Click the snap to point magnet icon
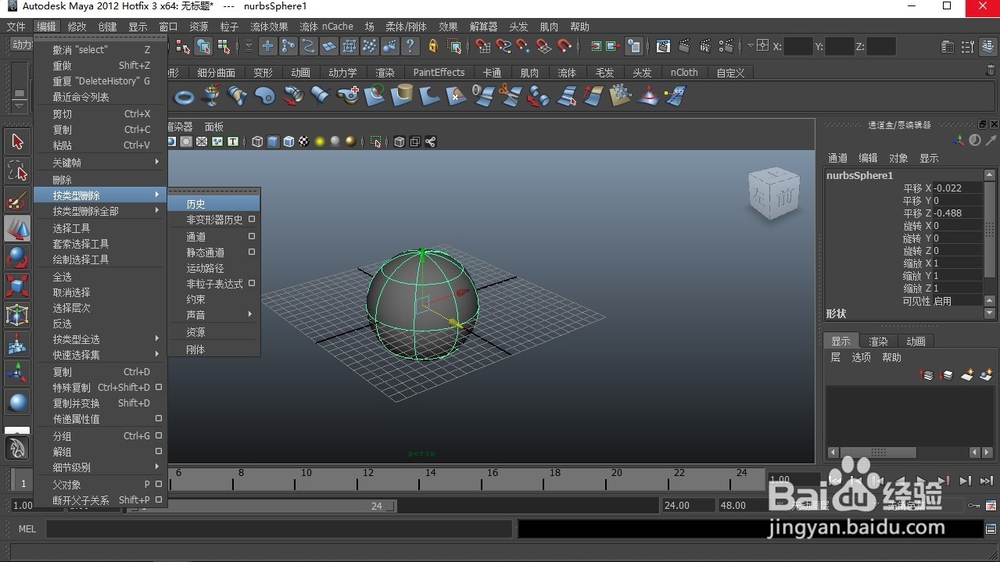1000x562 pixels. click(x=524, y=46)
